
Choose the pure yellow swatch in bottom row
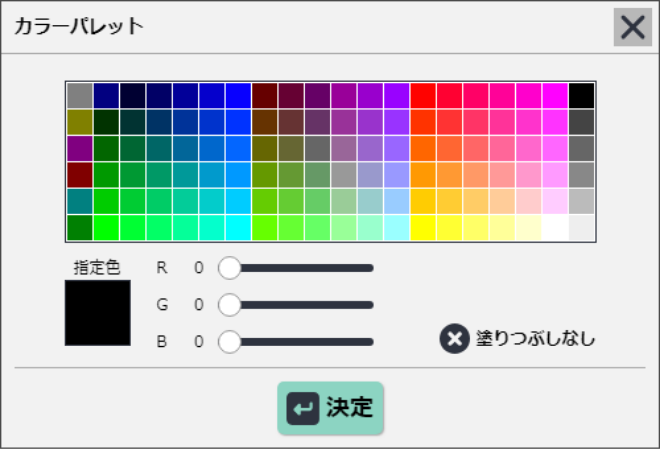(x=423, y=228)
